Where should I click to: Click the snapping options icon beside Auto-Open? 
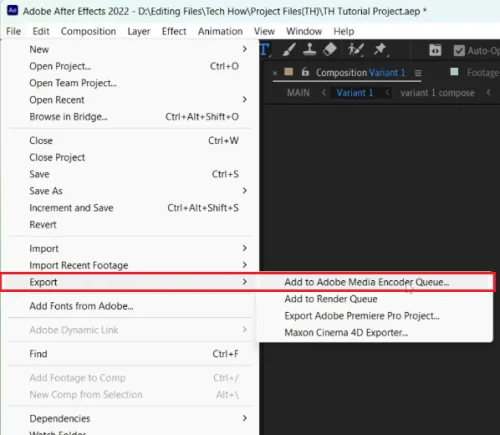[x=435, y=50]
